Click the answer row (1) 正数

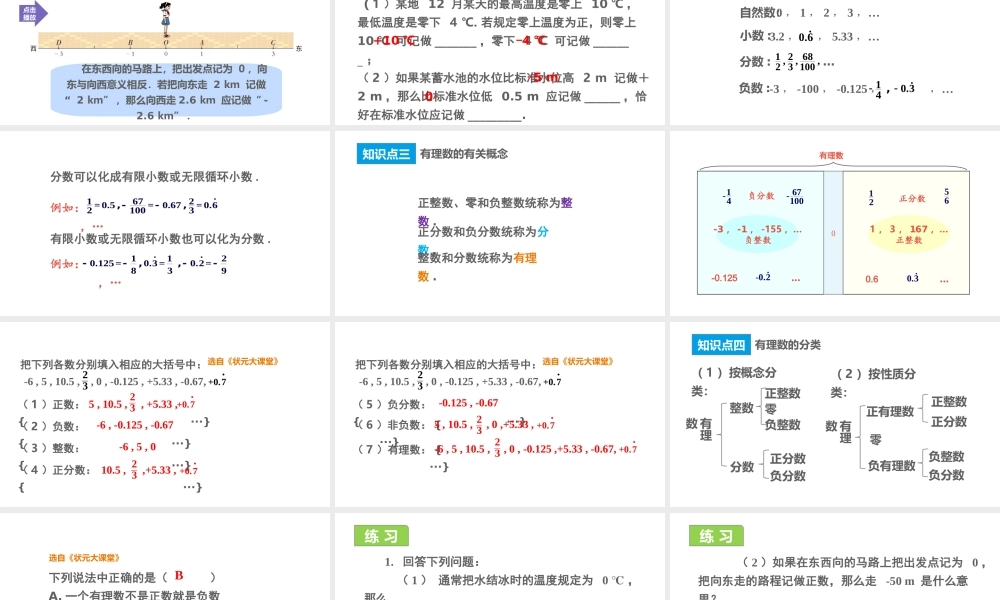coord(108,403)
